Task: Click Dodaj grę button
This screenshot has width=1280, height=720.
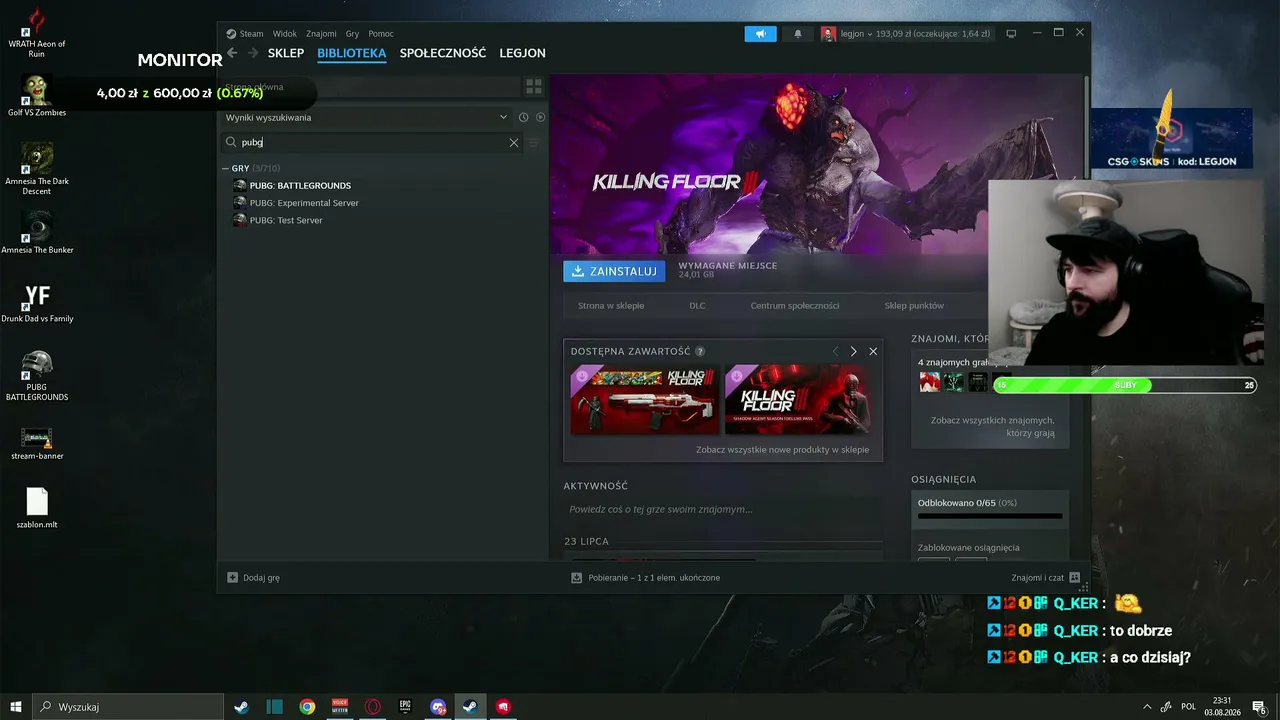Action: tap(253, 577)
